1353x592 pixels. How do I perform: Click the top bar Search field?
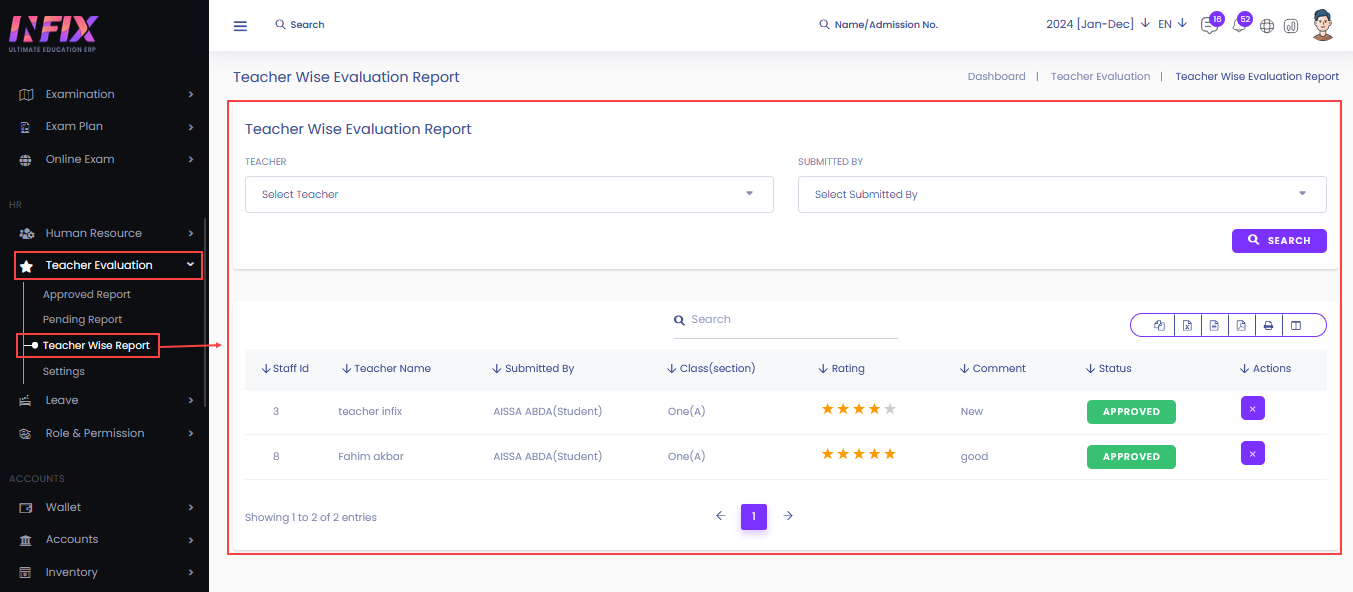click(300, 25)
